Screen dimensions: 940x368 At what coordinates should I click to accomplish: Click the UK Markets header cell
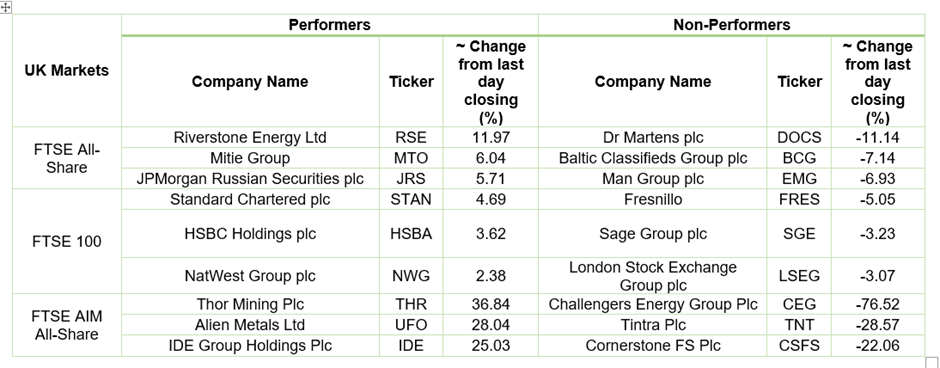(x=67, y=70)
